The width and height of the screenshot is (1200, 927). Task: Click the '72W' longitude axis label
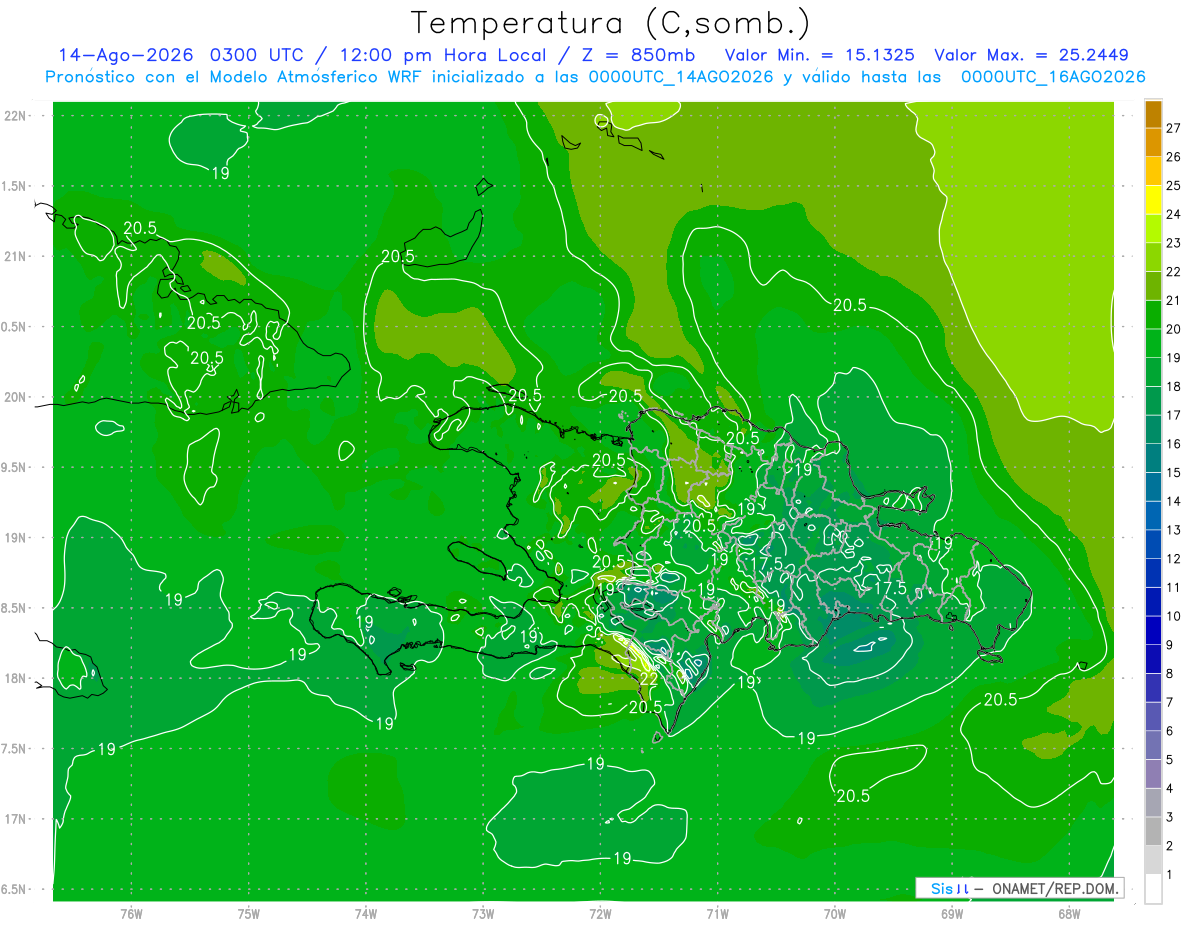coord(600,914)
